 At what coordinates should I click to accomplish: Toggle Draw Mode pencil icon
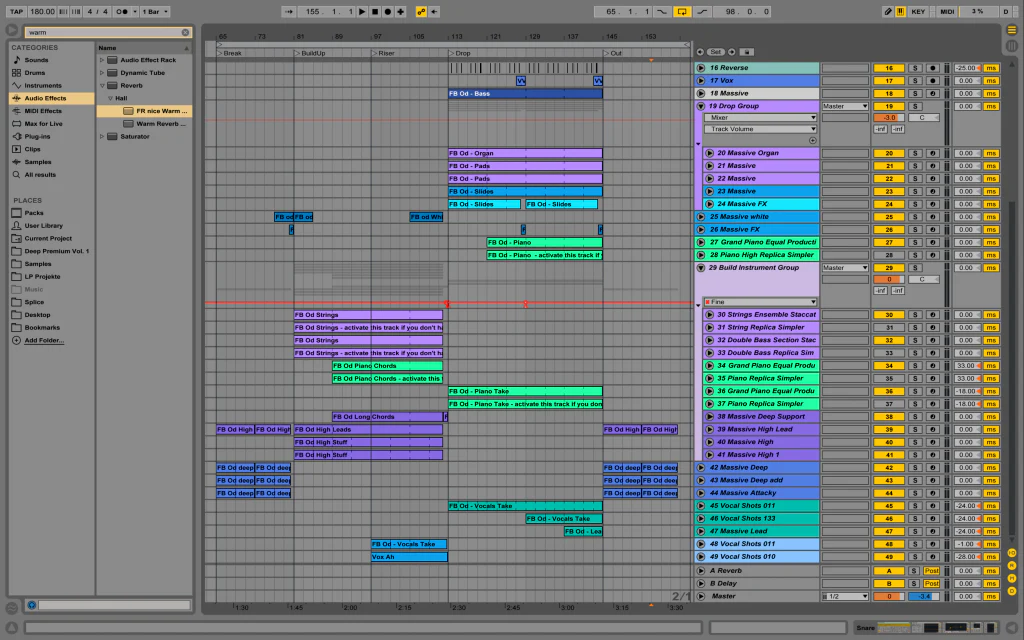coord(888,12)
